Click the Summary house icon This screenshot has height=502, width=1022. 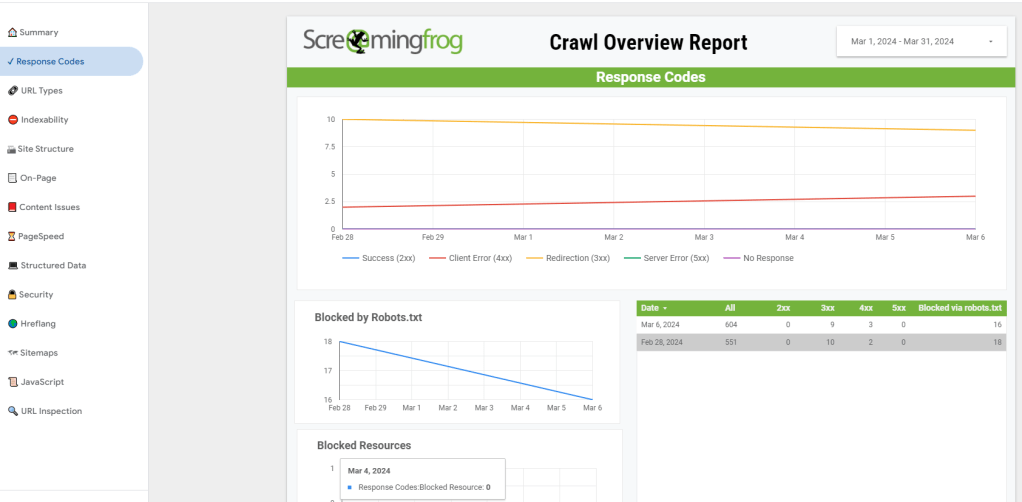[x=12, y=33]
